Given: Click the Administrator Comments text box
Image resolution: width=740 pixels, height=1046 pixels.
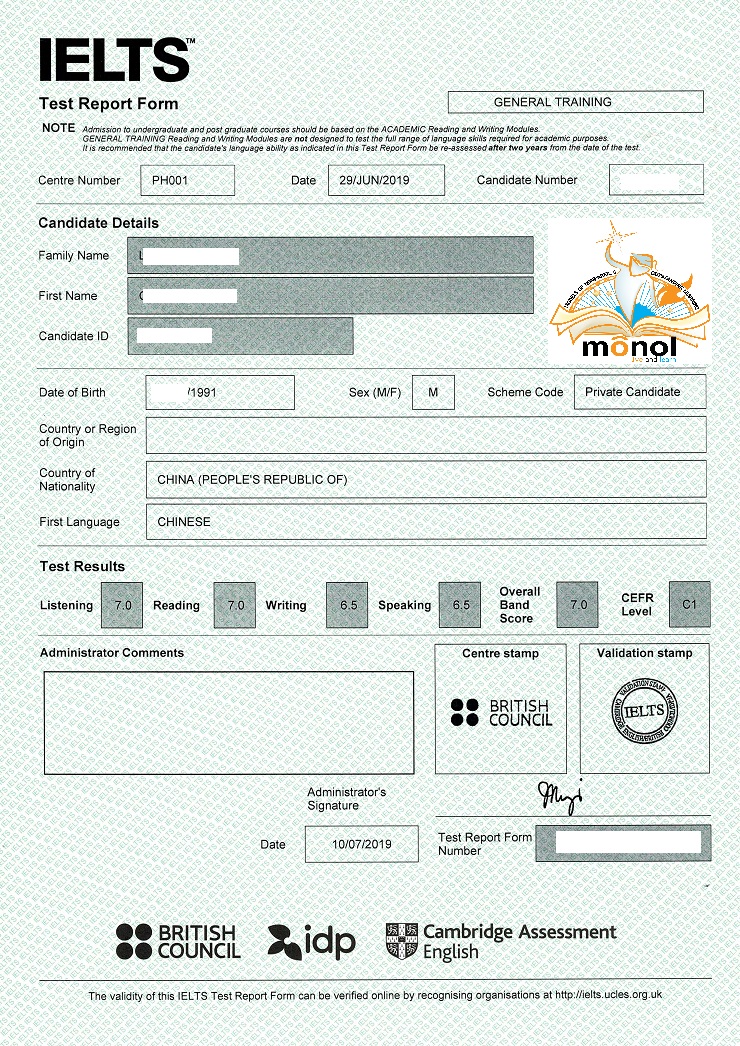Looking at the screenshot, I should click(229, 723).
